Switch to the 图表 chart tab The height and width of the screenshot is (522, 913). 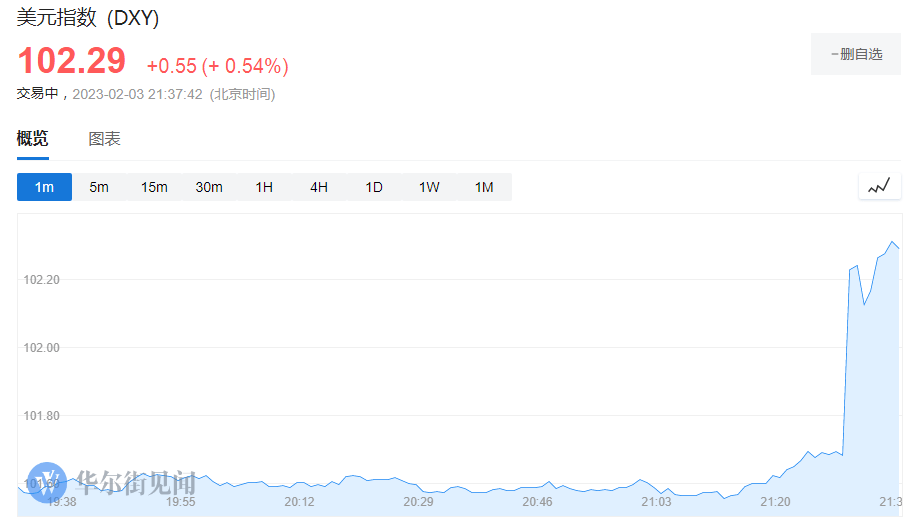coord(105,139)
